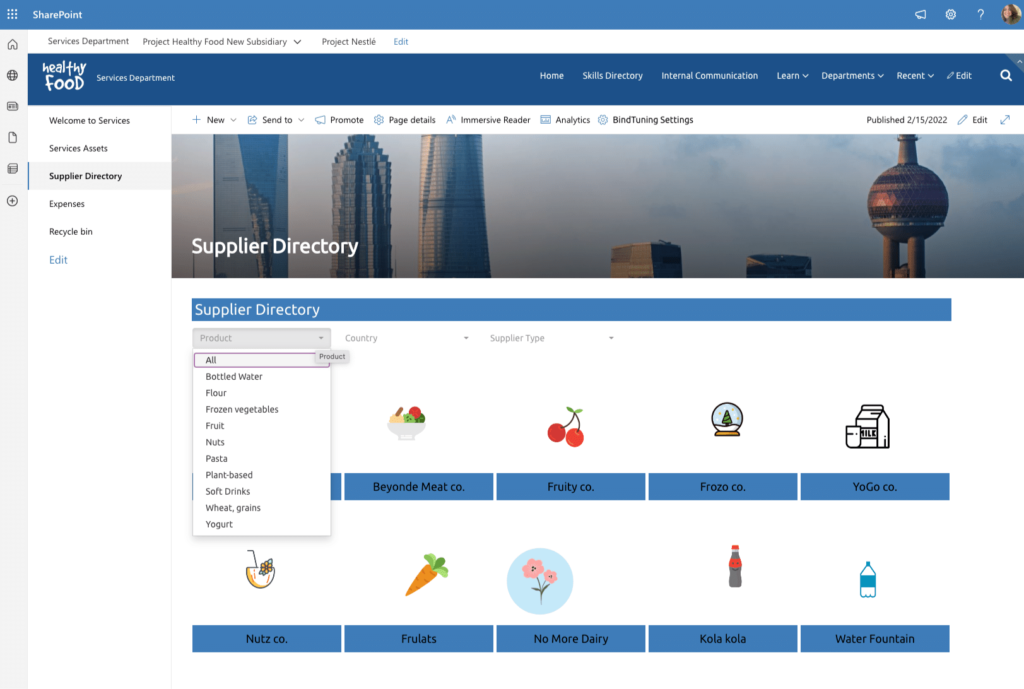Screen dimensions: 1024x689
Task: Open the Fruity co. supplier button
Action: (571, 487)
